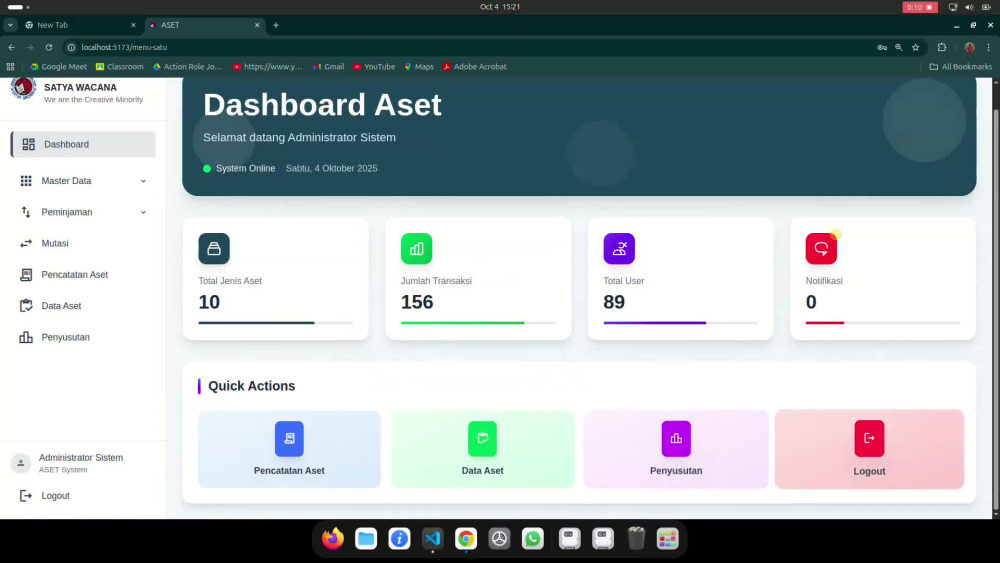The width and height of the screenshot is (1000, 563).
Task: Click the sidebar Pencatatan Aset icon
Action: click(26, 275)
